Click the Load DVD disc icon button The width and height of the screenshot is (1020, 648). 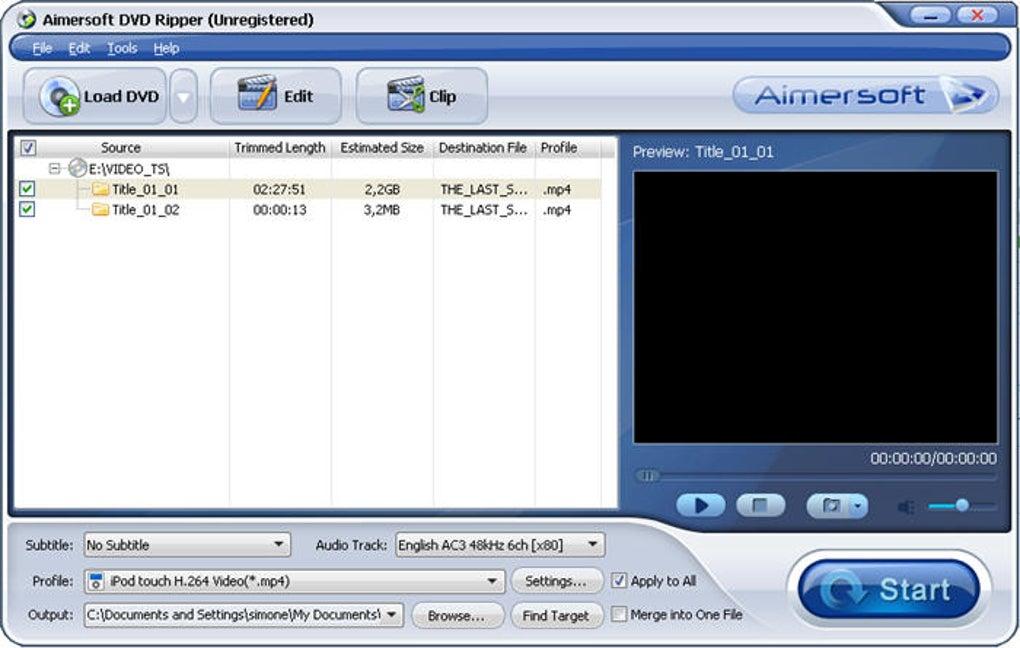click(x=95, y=96)
